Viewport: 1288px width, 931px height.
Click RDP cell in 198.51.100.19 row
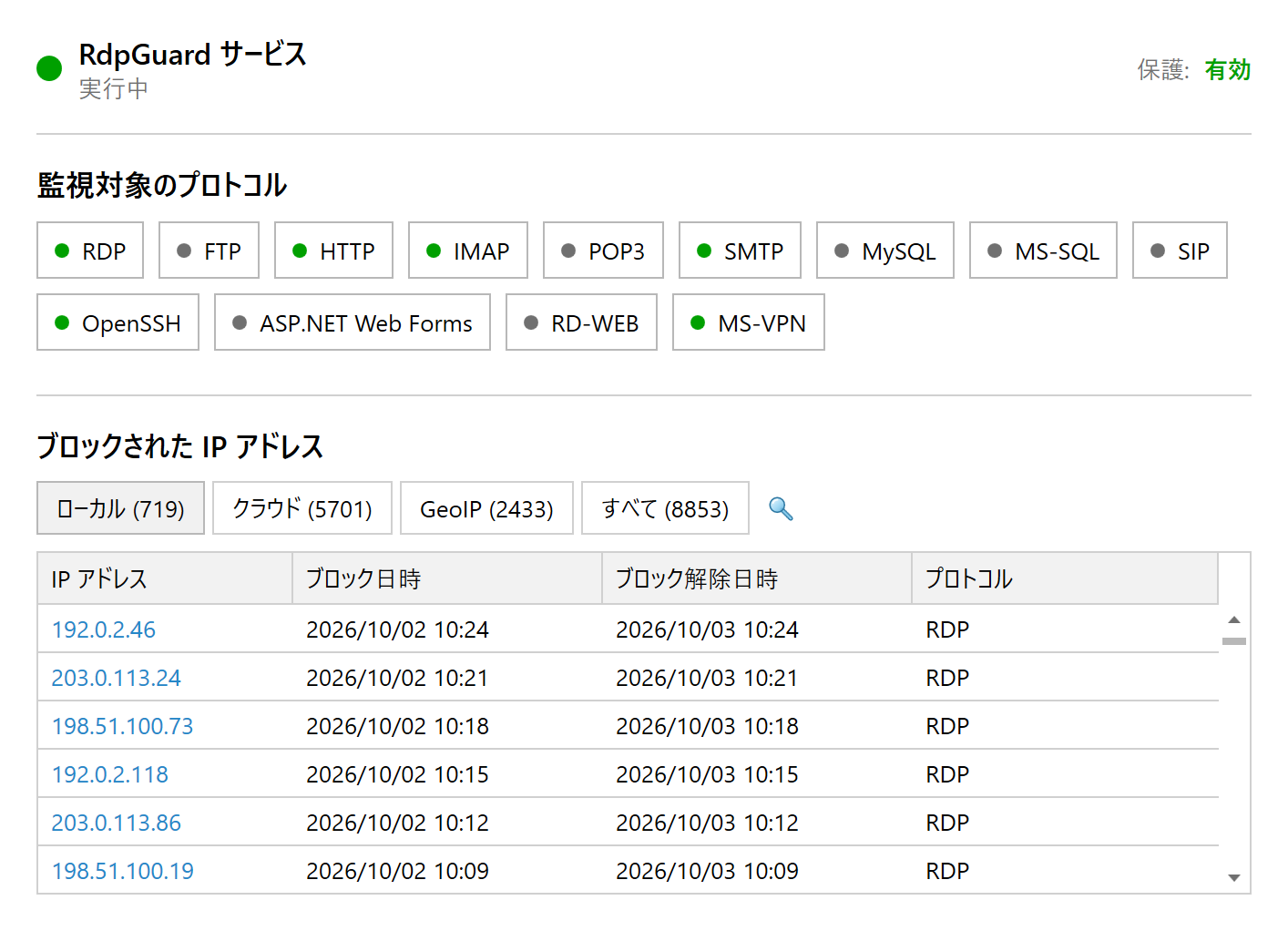point(947,871)
